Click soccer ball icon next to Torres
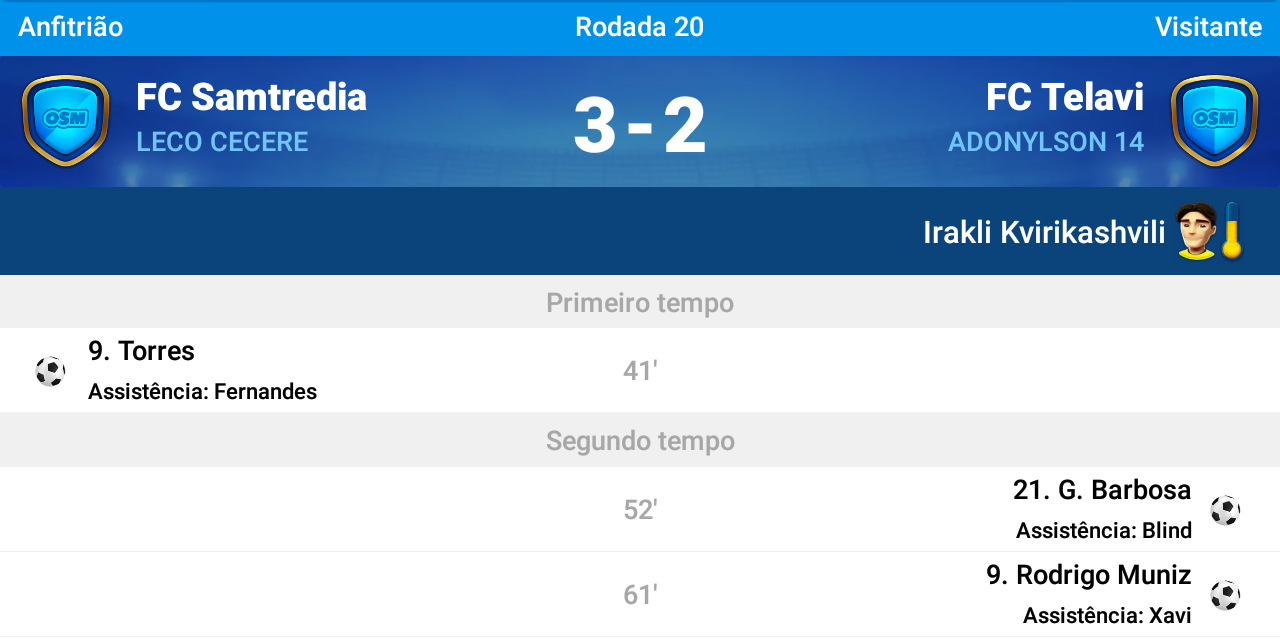Screen dimensions: 1280x639 50,371
